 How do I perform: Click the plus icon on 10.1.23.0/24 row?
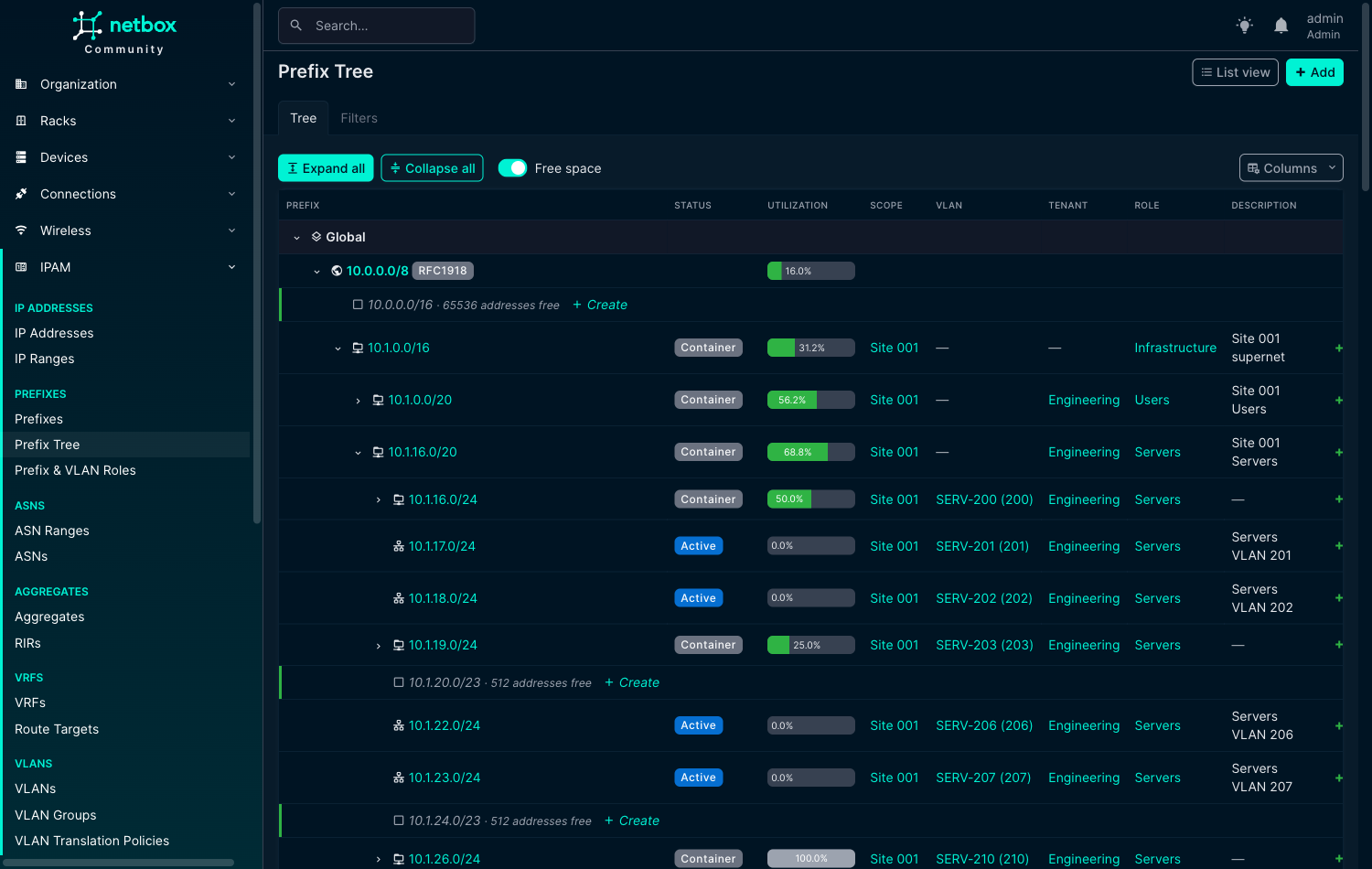1338,778
